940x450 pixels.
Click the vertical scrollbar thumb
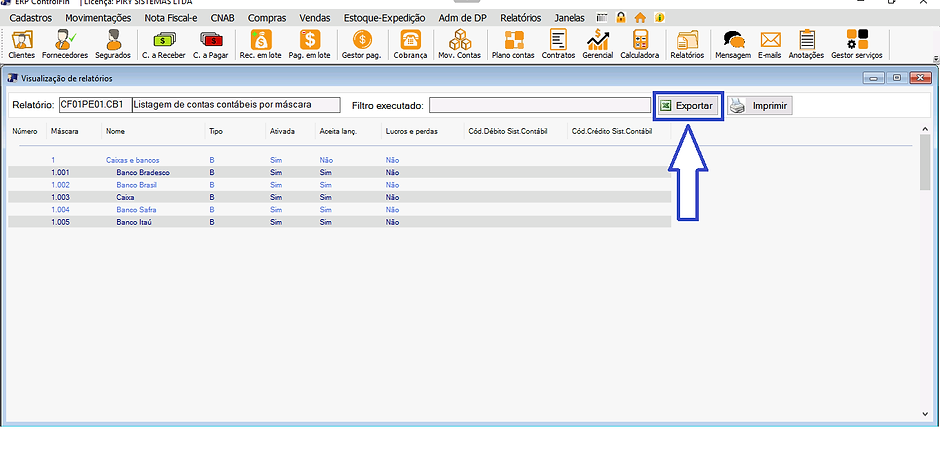925,162
